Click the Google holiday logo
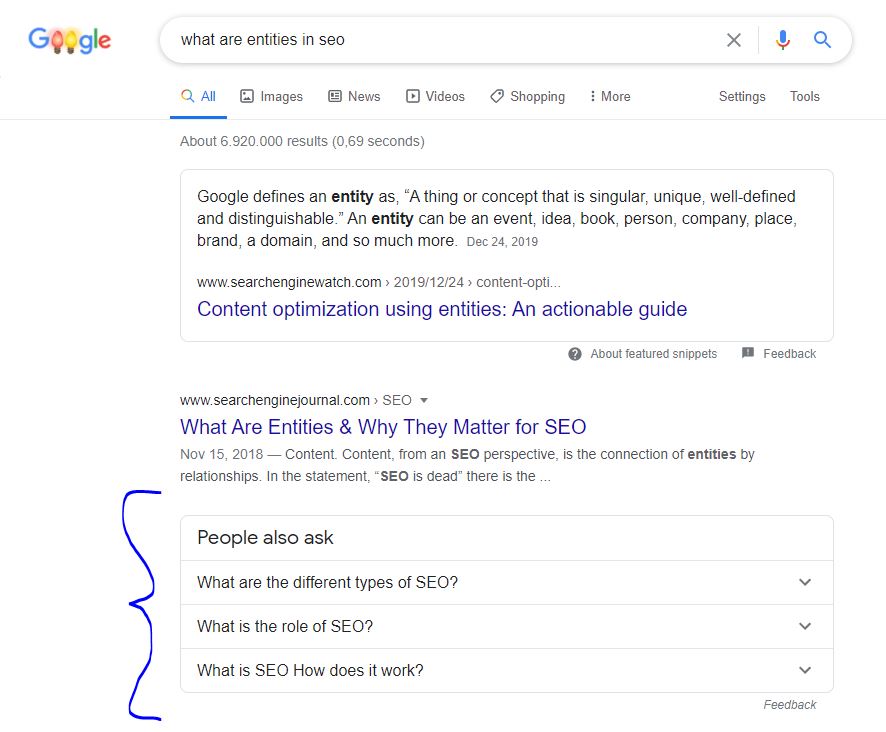The image size is (886, 732). (x=70, y=40)
